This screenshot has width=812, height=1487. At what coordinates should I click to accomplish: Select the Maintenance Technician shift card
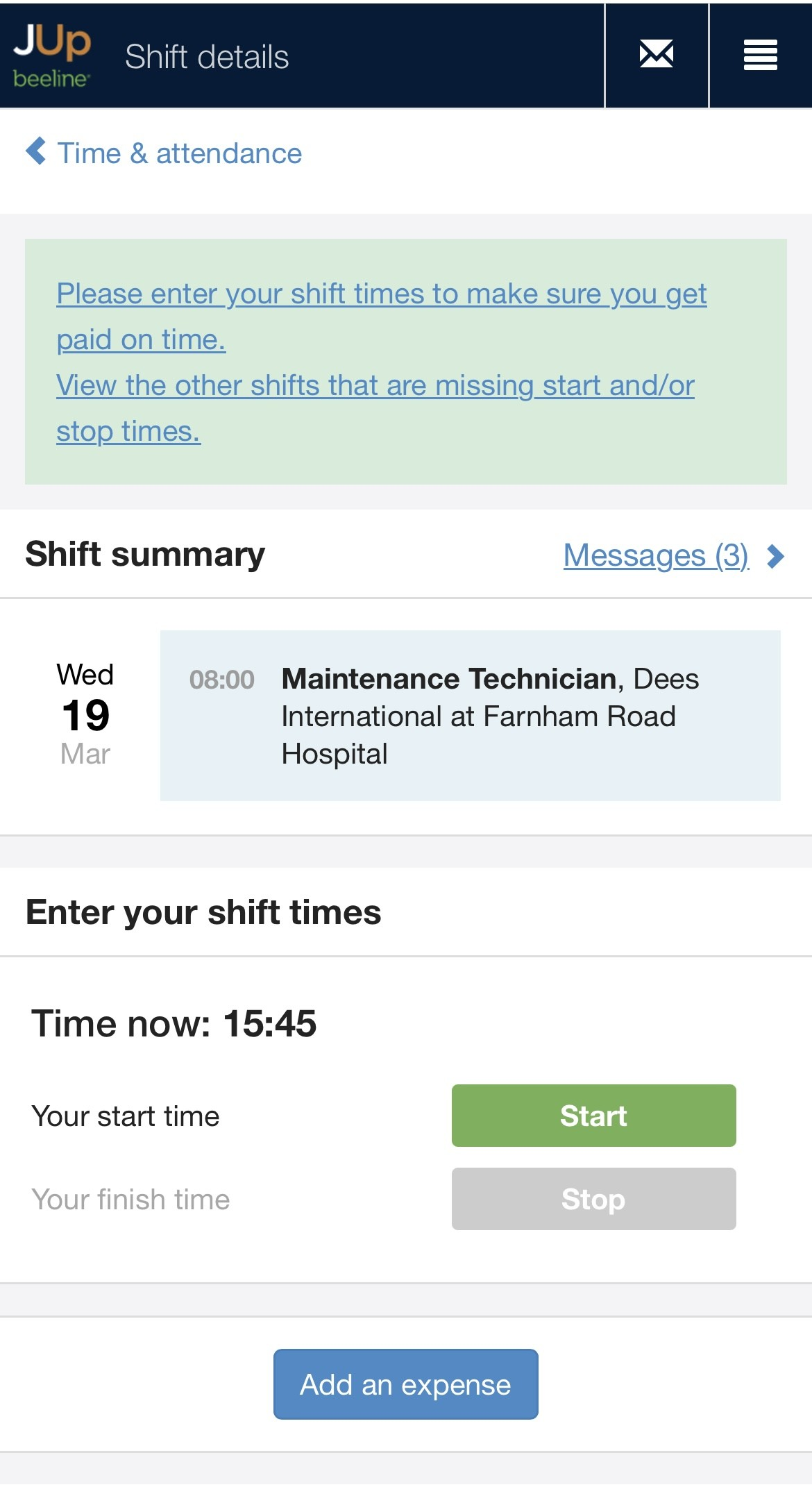470,715
